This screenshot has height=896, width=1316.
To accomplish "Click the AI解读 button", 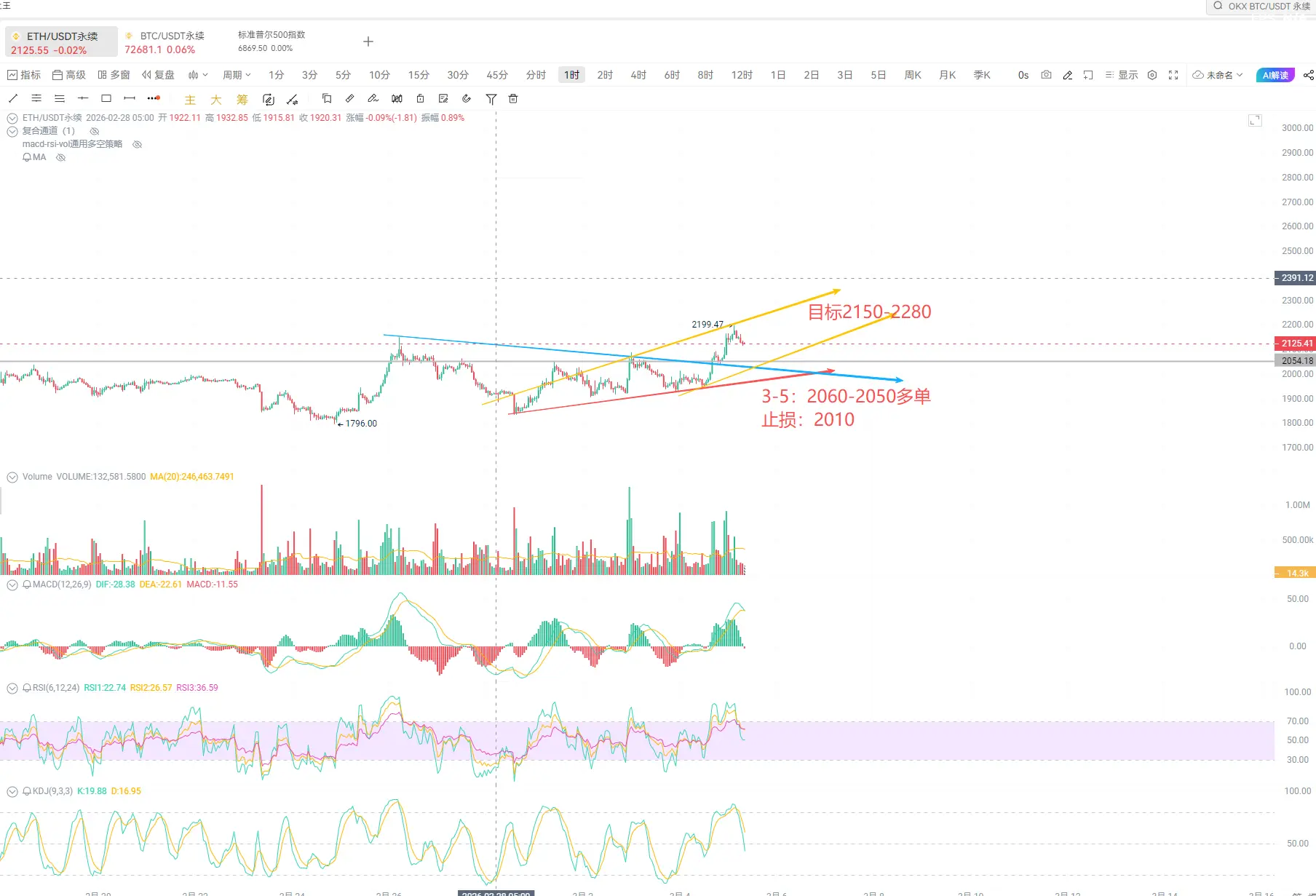I will [1275, 75].
